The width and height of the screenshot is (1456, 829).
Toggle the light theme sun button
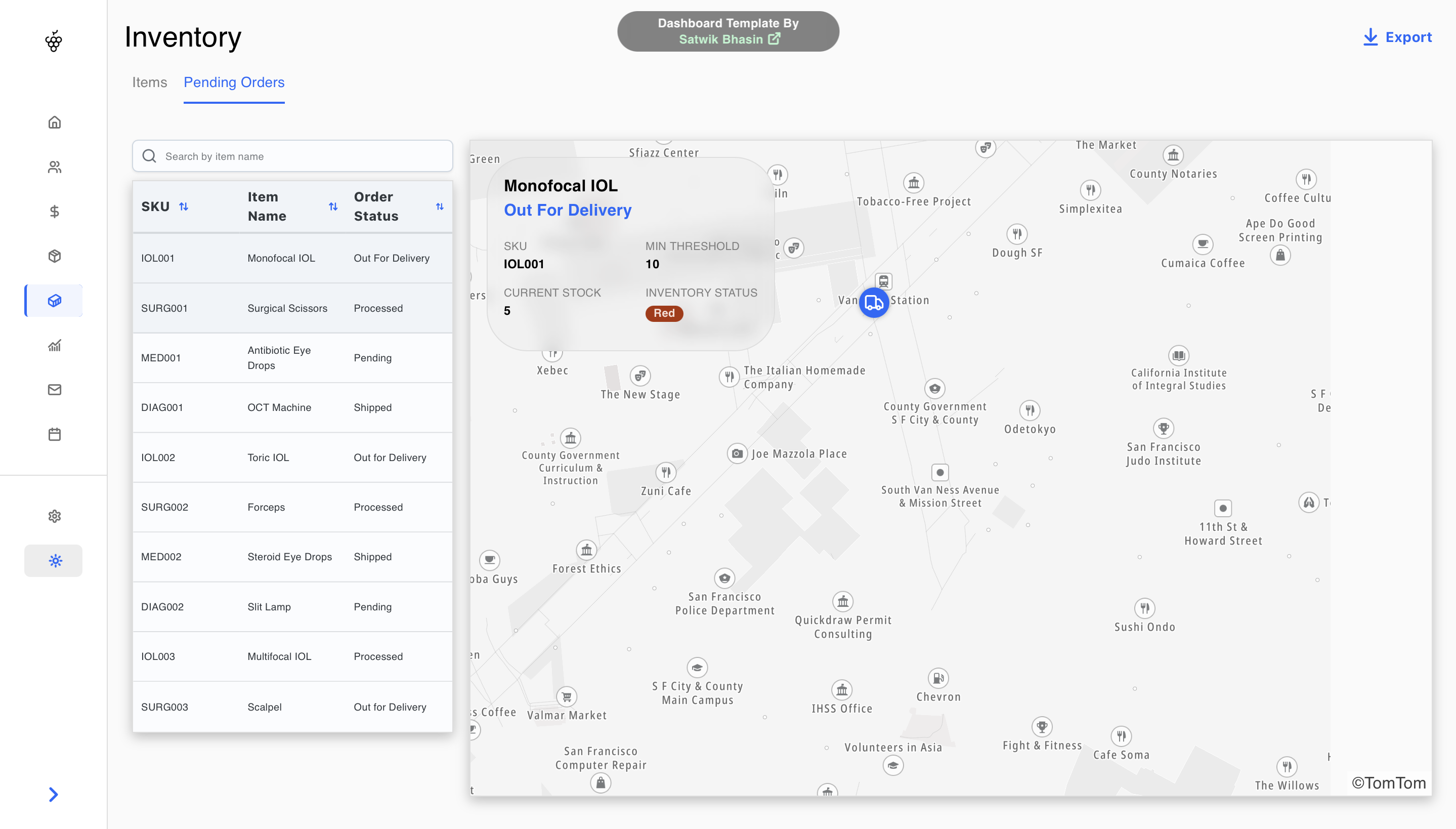click(55, 561)
